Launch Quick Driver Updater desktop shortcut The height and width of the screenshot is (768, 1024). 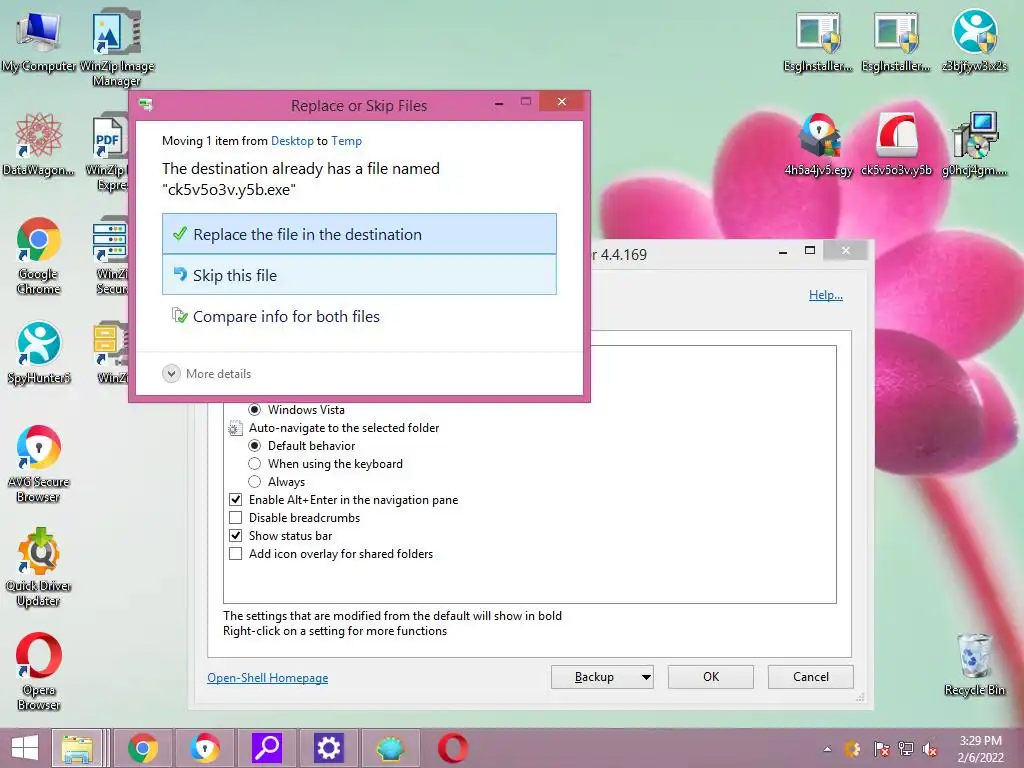click(39, 568)
